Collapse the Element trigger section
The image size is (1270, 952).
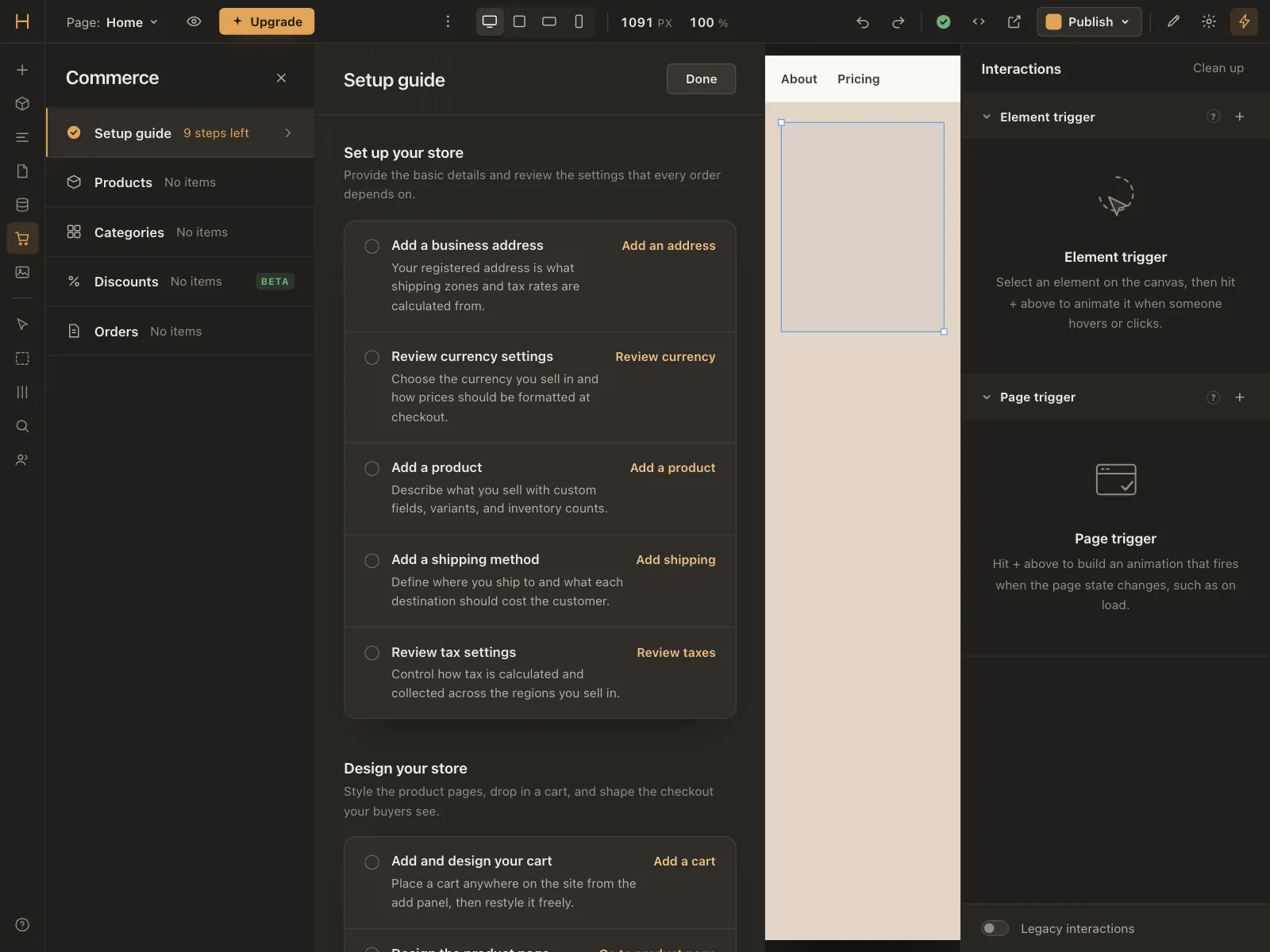click(x=987, y=117)
